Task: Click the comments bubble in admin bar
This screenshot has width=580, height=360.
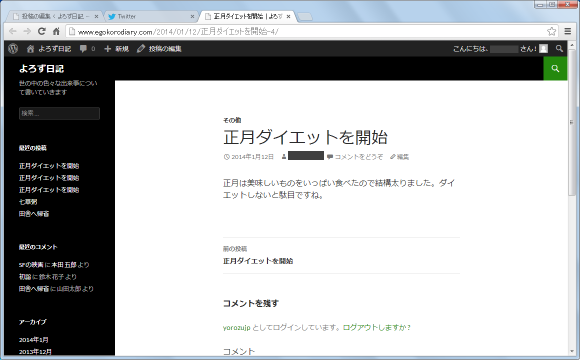Action: pos(87,48)
